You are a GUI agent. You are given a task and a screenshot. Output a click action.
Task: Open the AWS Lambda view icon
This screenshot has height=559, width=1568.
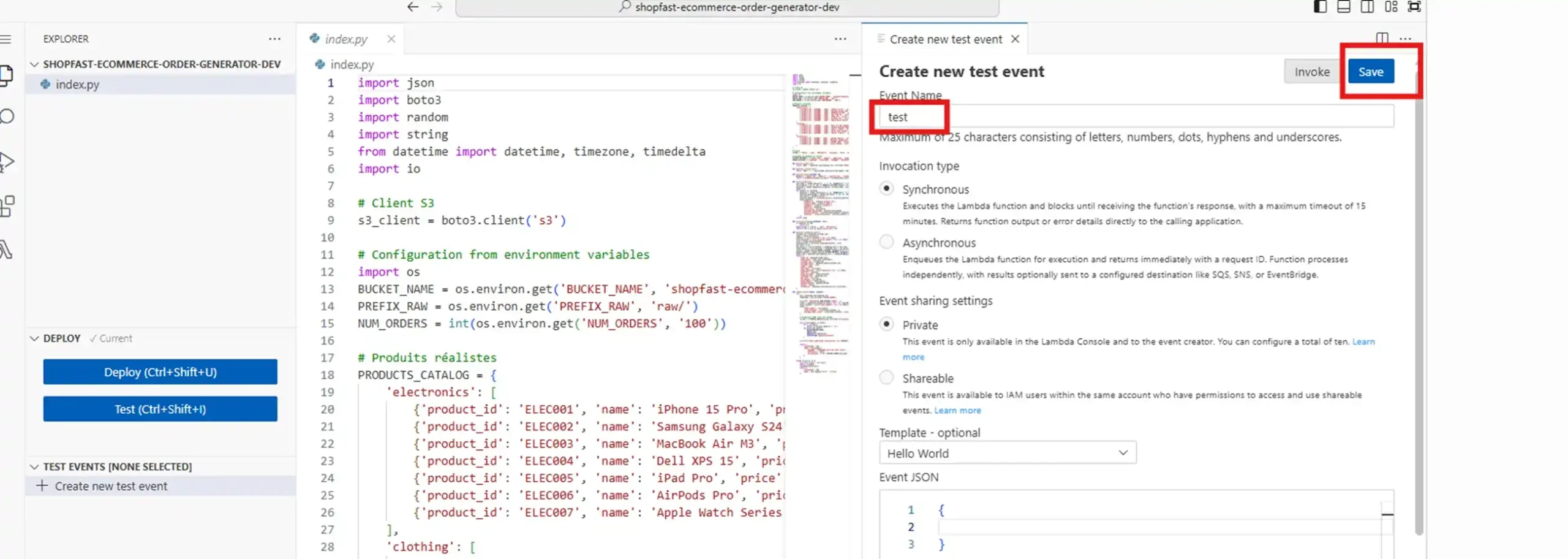[x=6, y=249]
